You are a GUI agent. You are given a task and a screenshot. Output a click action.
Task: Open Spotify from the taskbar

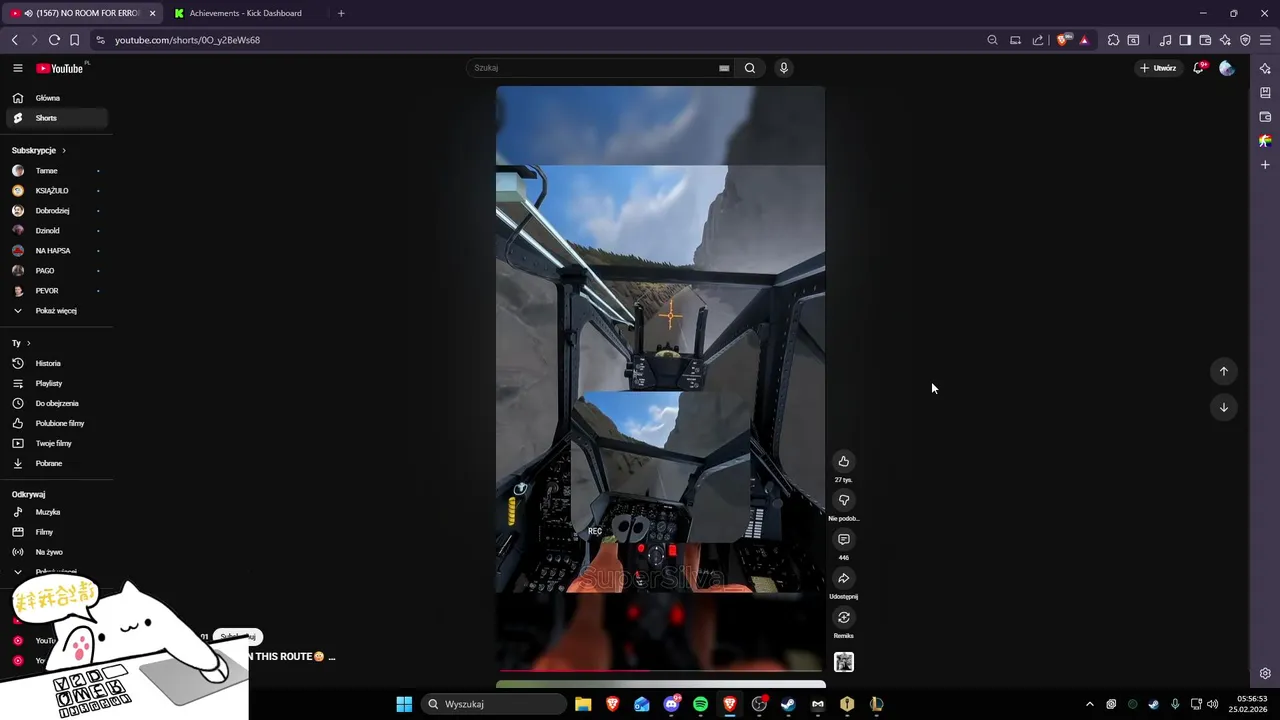click(700, 704)
